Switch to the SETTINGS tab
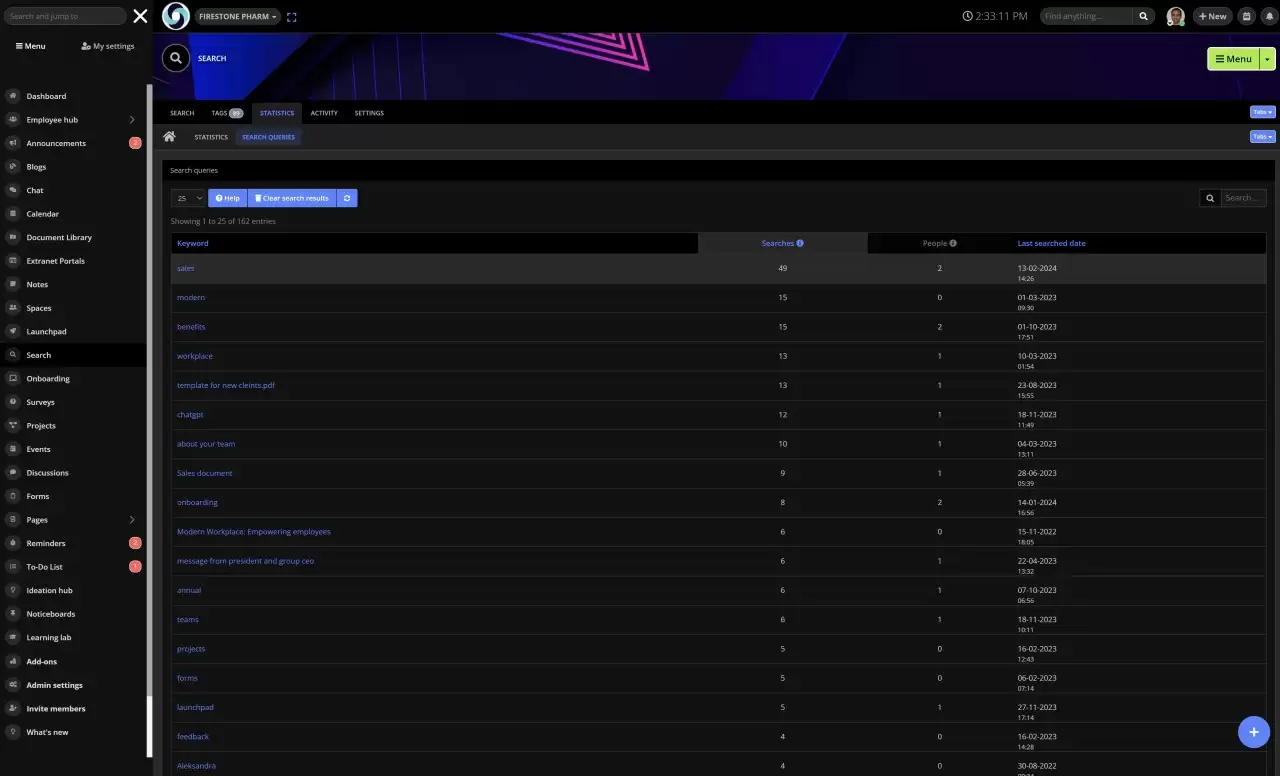This screenshot has width=1280, height=776. (x=369, y=113)
